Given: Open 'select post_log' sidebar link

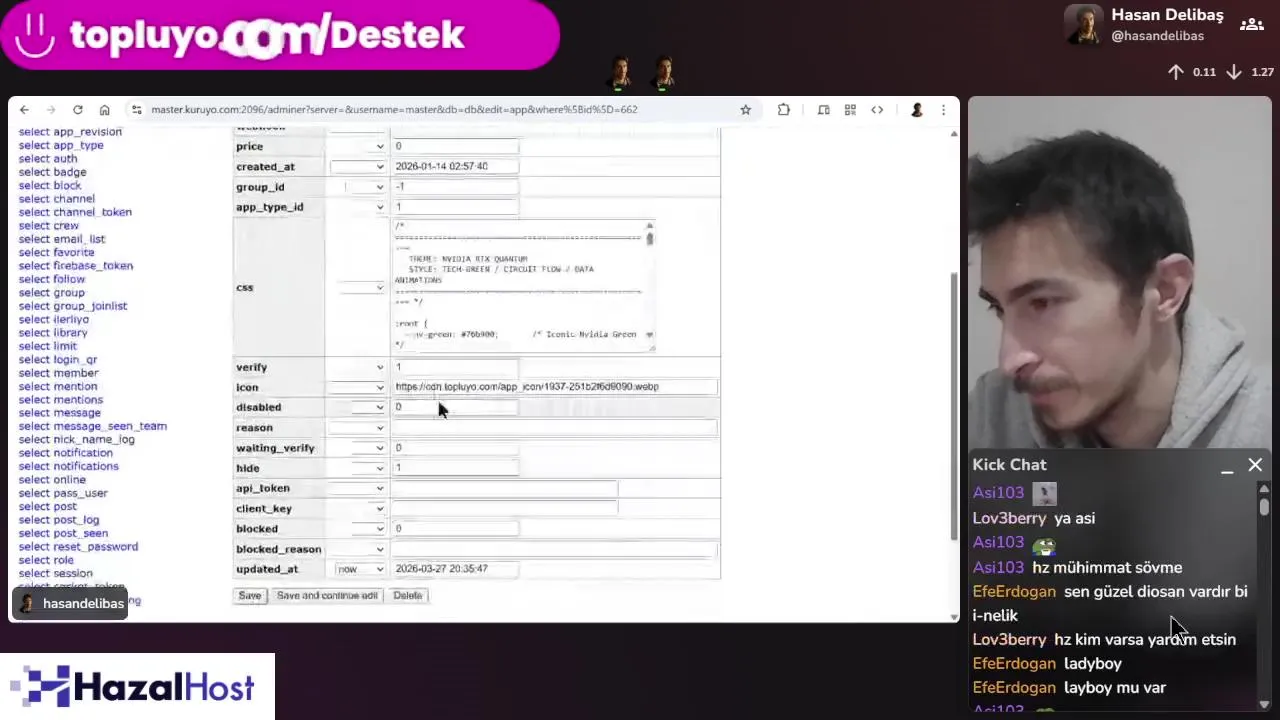Looking at the screenshot, I should (x=59, y=520).
